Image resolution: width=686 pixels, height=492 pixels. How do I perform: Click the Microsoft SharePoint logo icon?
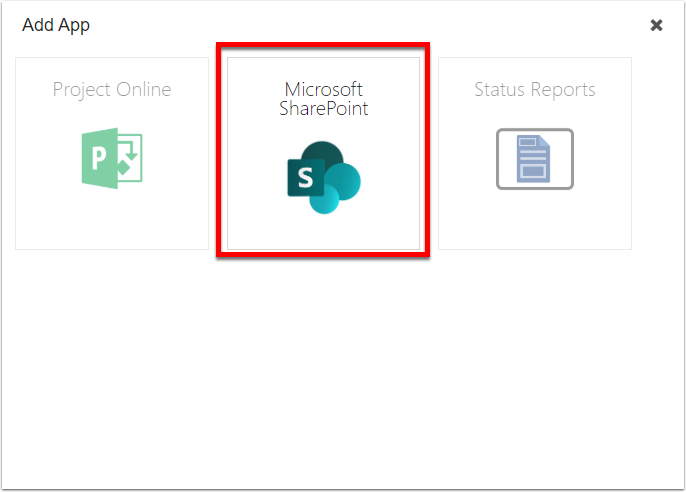point(324,178)
